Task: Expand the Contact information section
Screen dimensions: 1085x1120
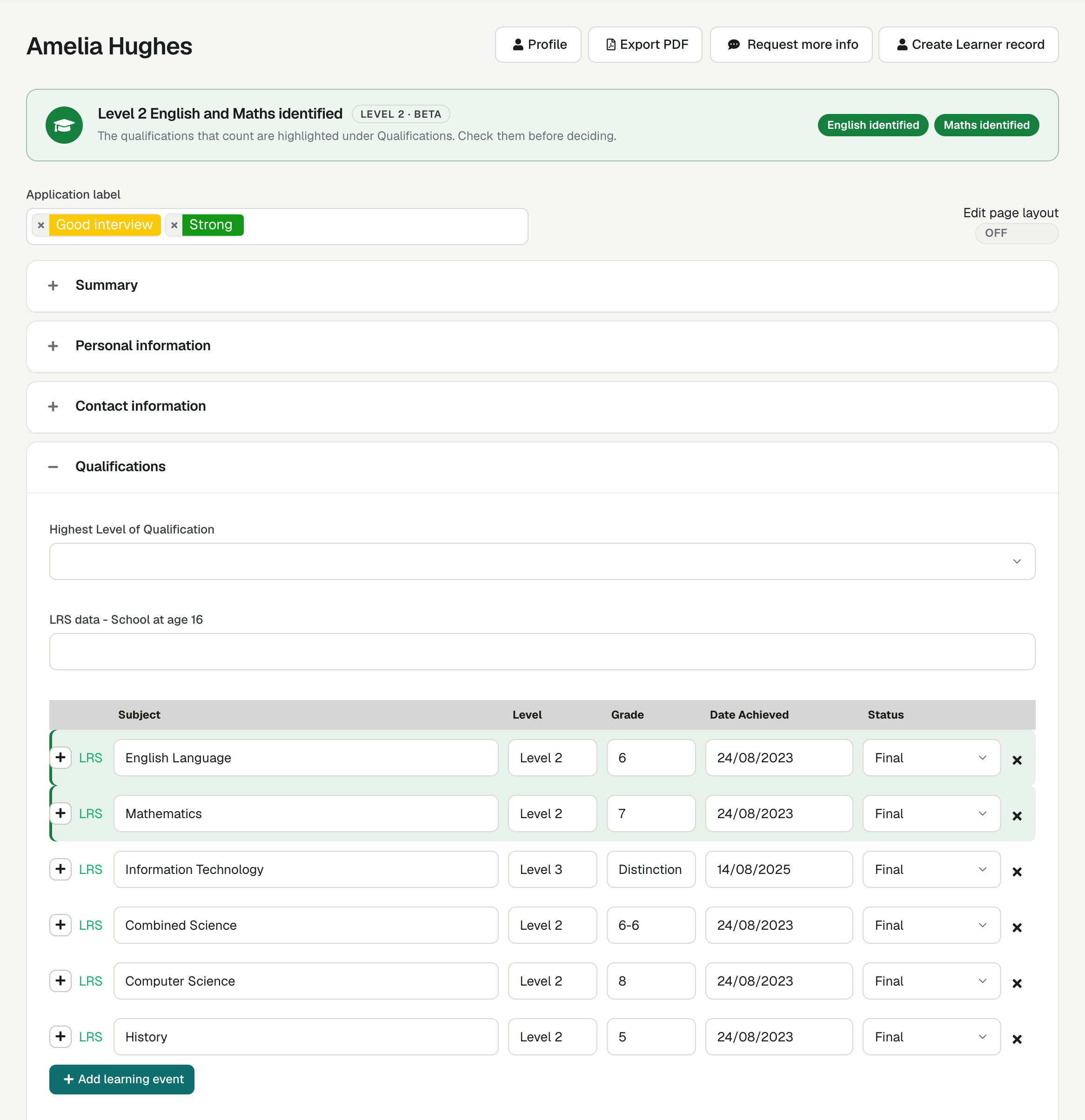Action: click(542, 407)
